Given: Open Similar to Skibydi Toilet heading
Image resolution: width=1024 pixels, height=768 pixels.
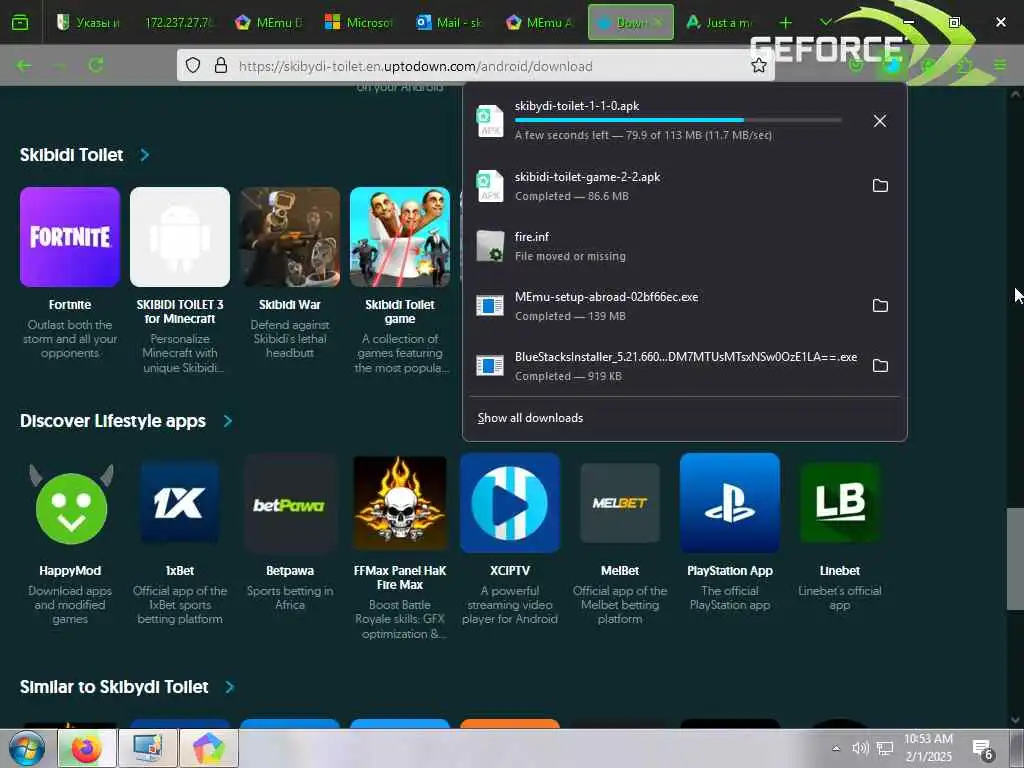Looking at the screenshot, I should pos(114,686).
